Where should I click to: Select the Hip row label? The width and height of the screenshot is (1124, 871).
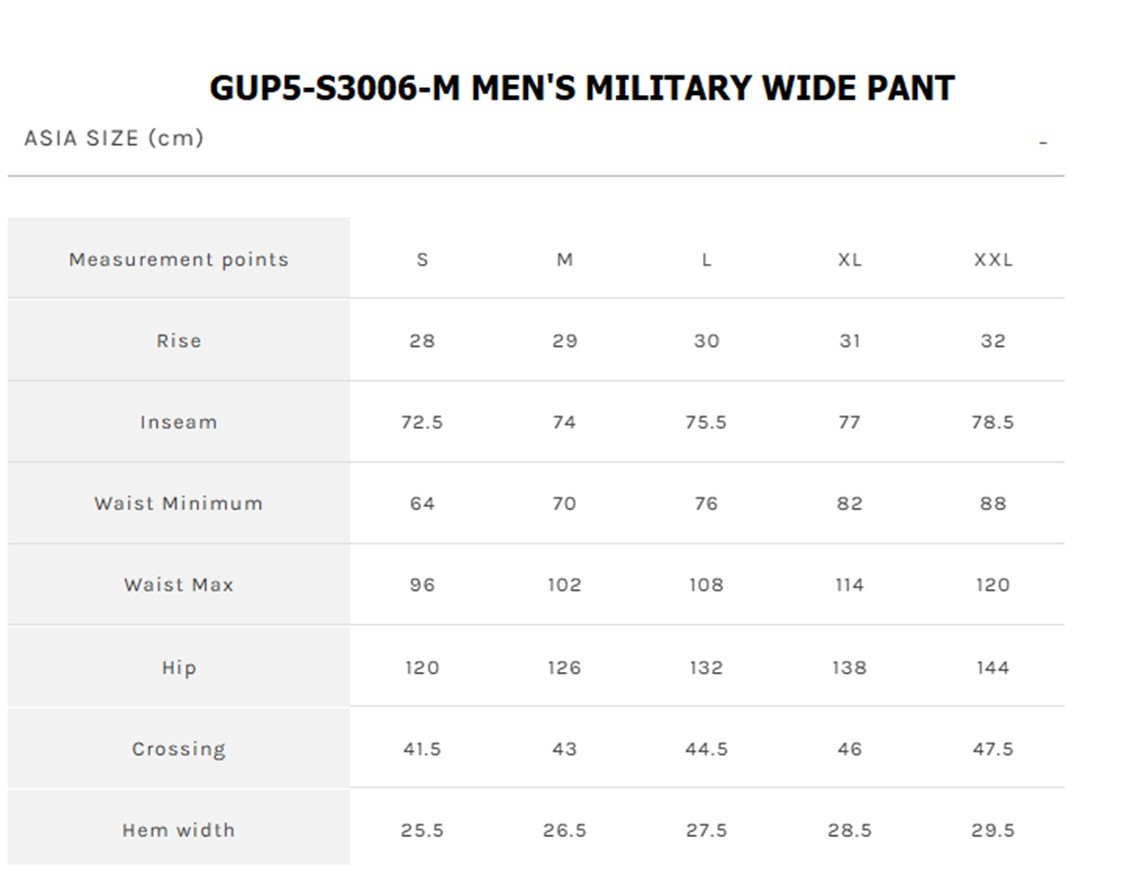[x=178, y=667]
